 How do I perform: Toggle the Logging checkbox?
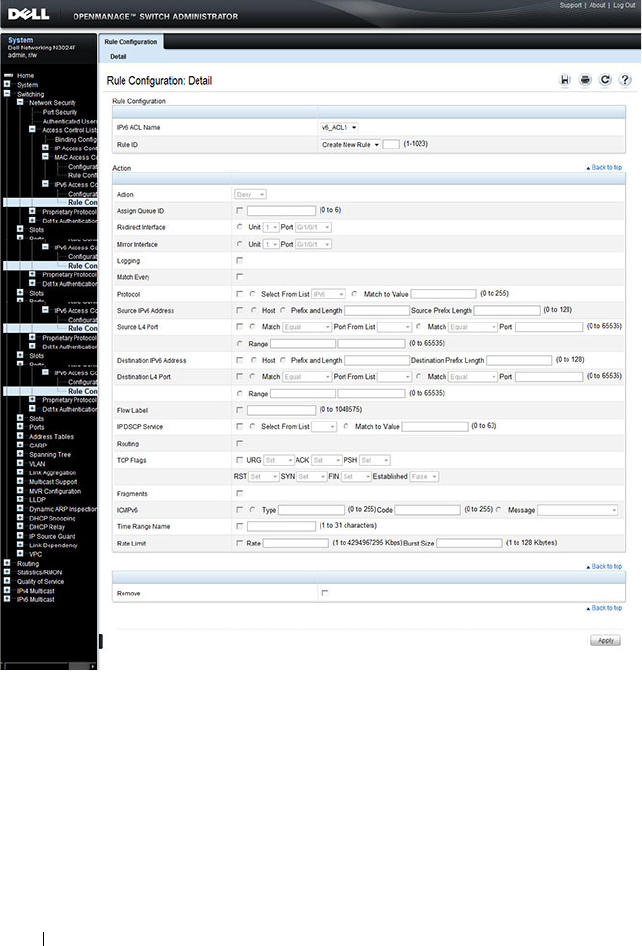click(x=240, y=261)
